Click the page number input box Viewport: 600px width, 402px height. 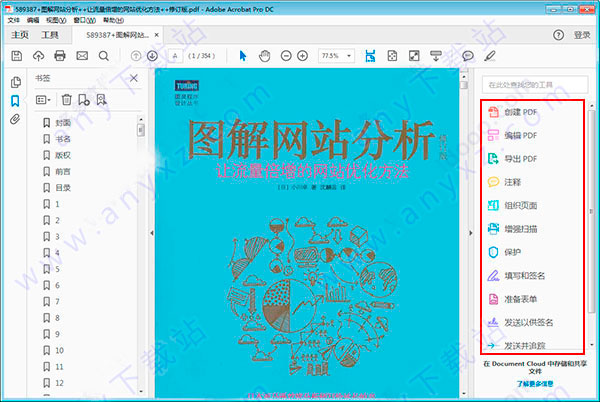[175, 56]
